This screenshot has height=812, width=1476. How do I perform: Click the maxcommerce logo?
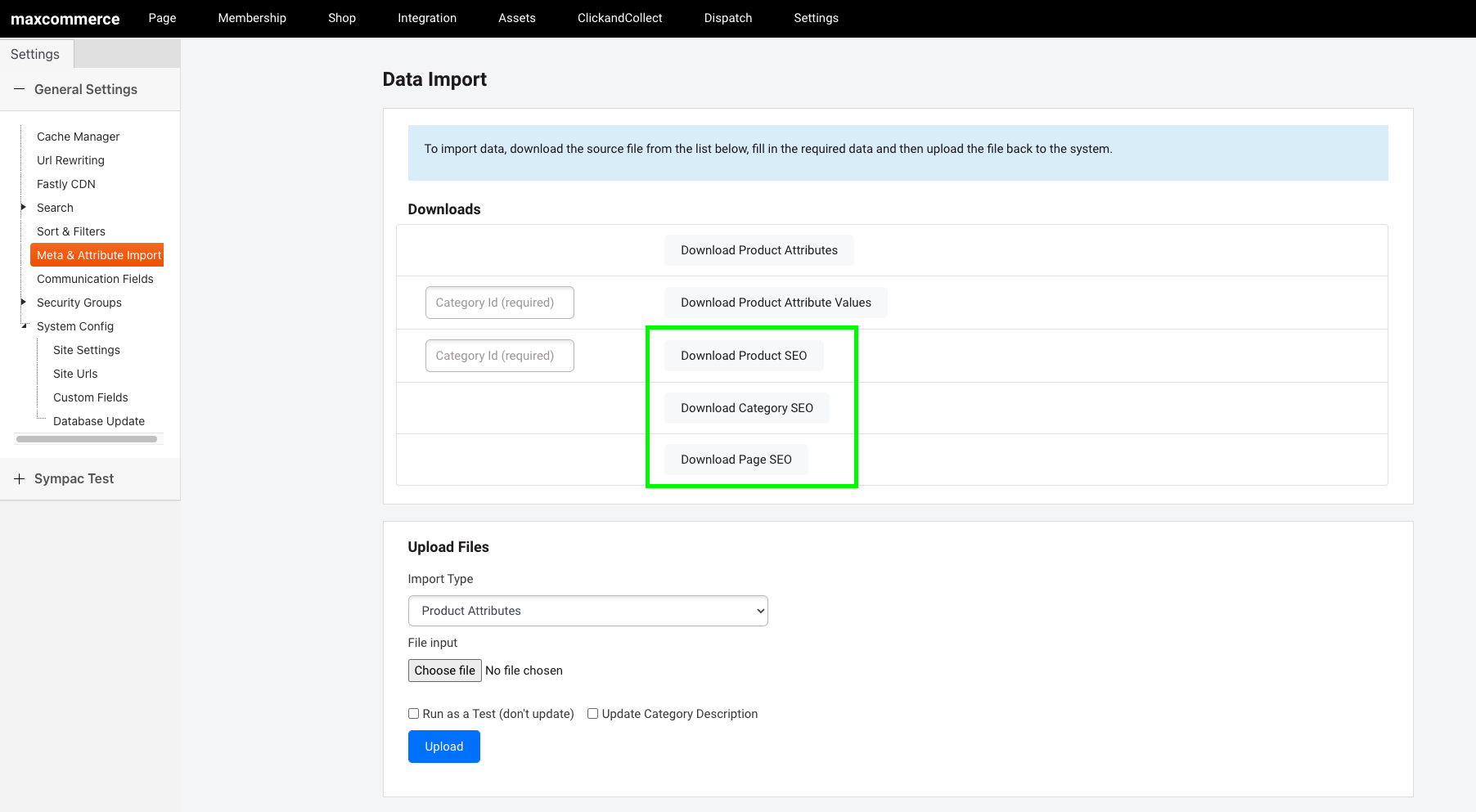coord(65,19)
